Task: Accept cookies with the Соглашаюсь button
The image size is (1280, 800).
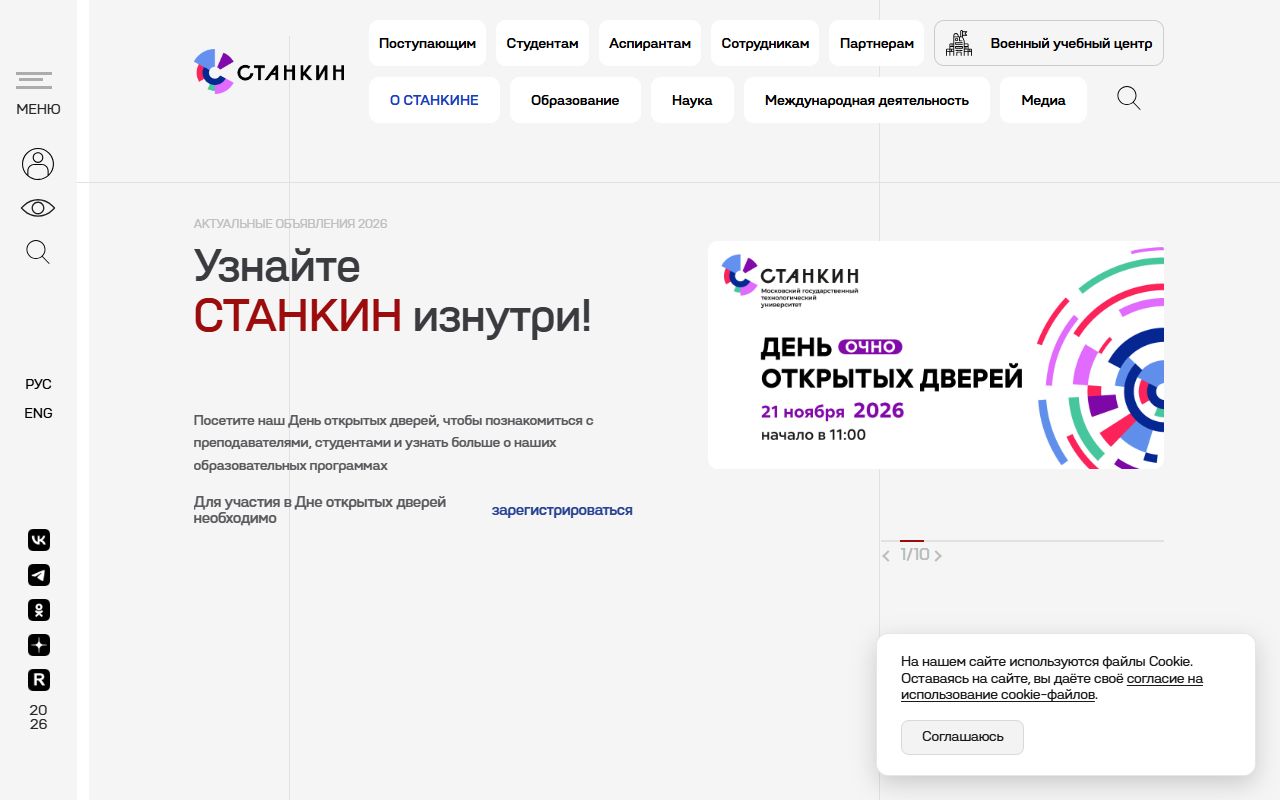Action: point(962,737)
